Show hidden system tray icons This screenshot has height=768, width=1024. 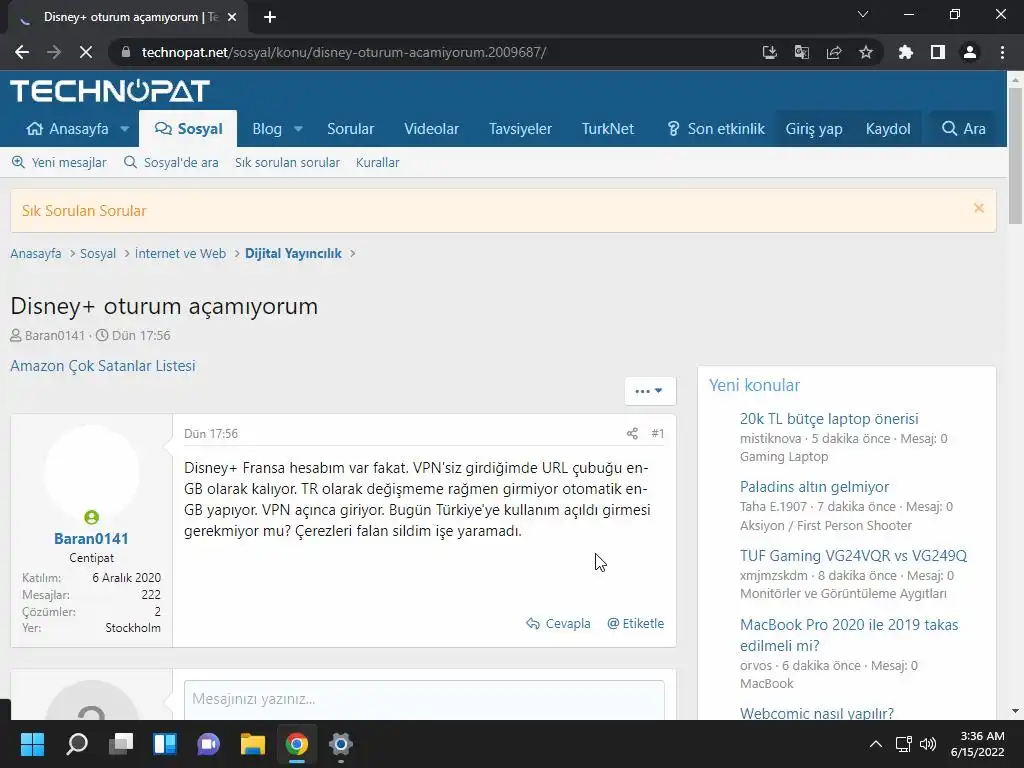point(876,744)
